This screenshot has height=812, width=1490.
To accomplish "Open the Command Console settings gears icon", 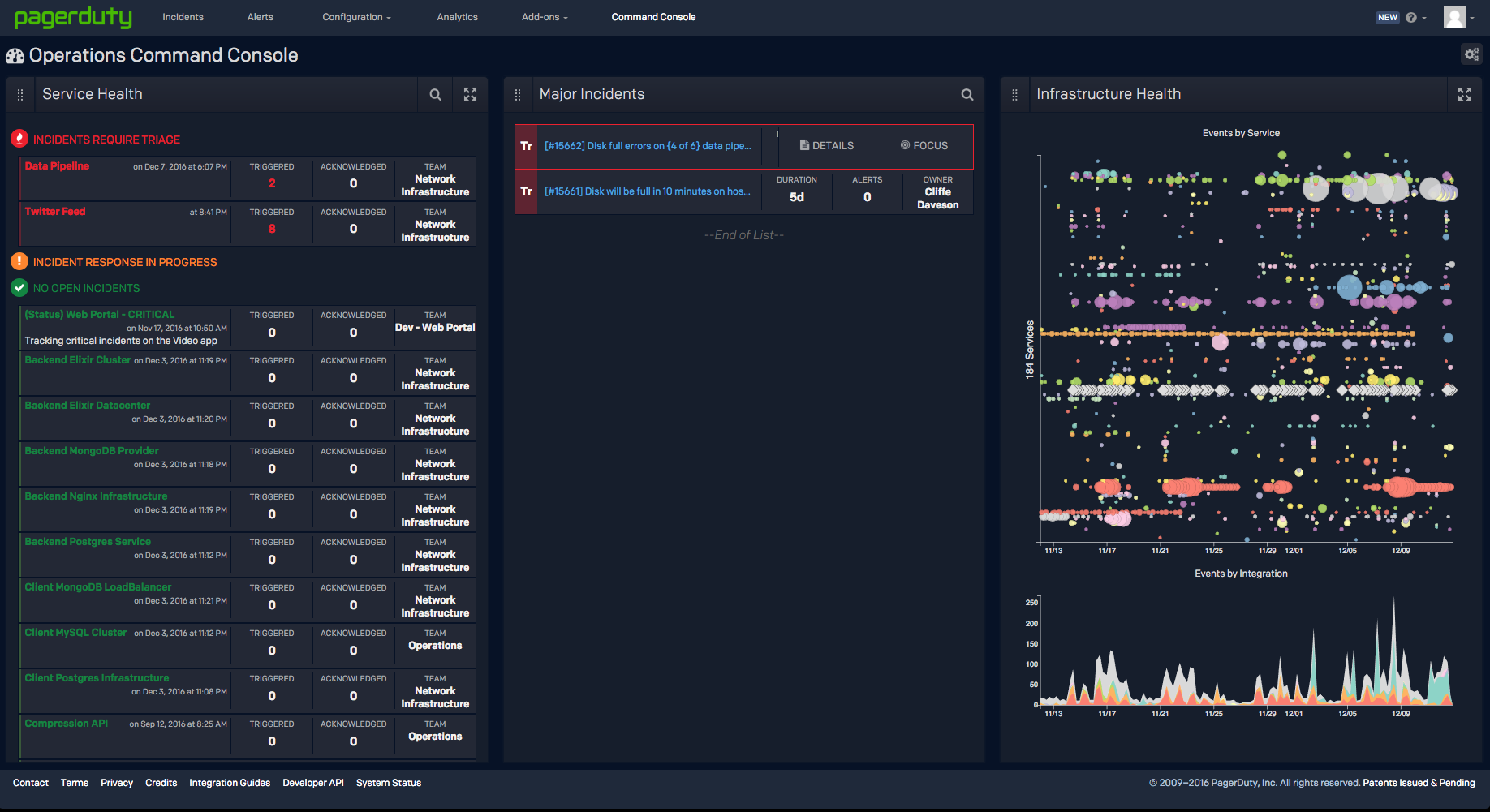I will [x=1472, y=54].
